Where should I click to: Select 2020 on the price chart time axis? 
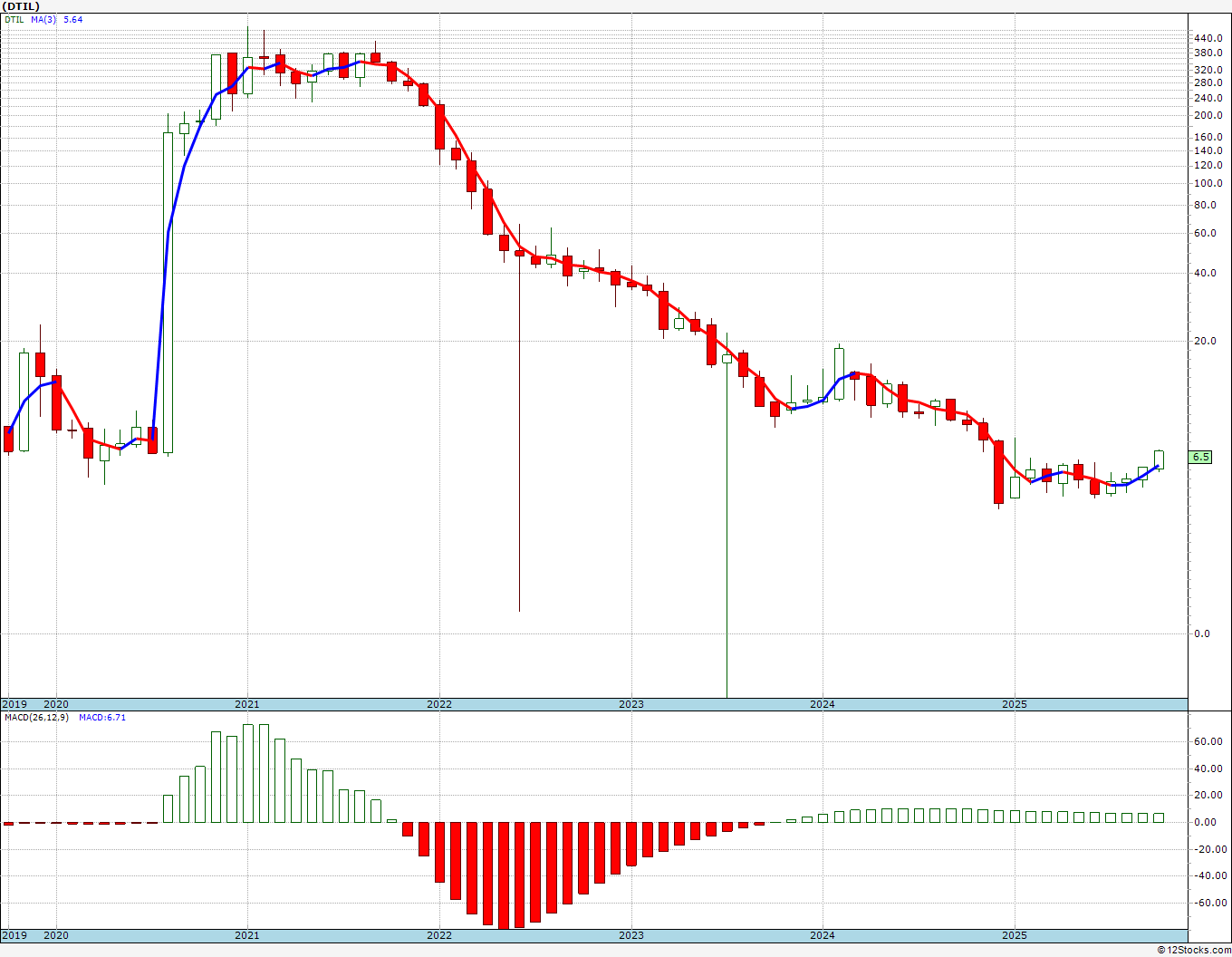(56, 704)
